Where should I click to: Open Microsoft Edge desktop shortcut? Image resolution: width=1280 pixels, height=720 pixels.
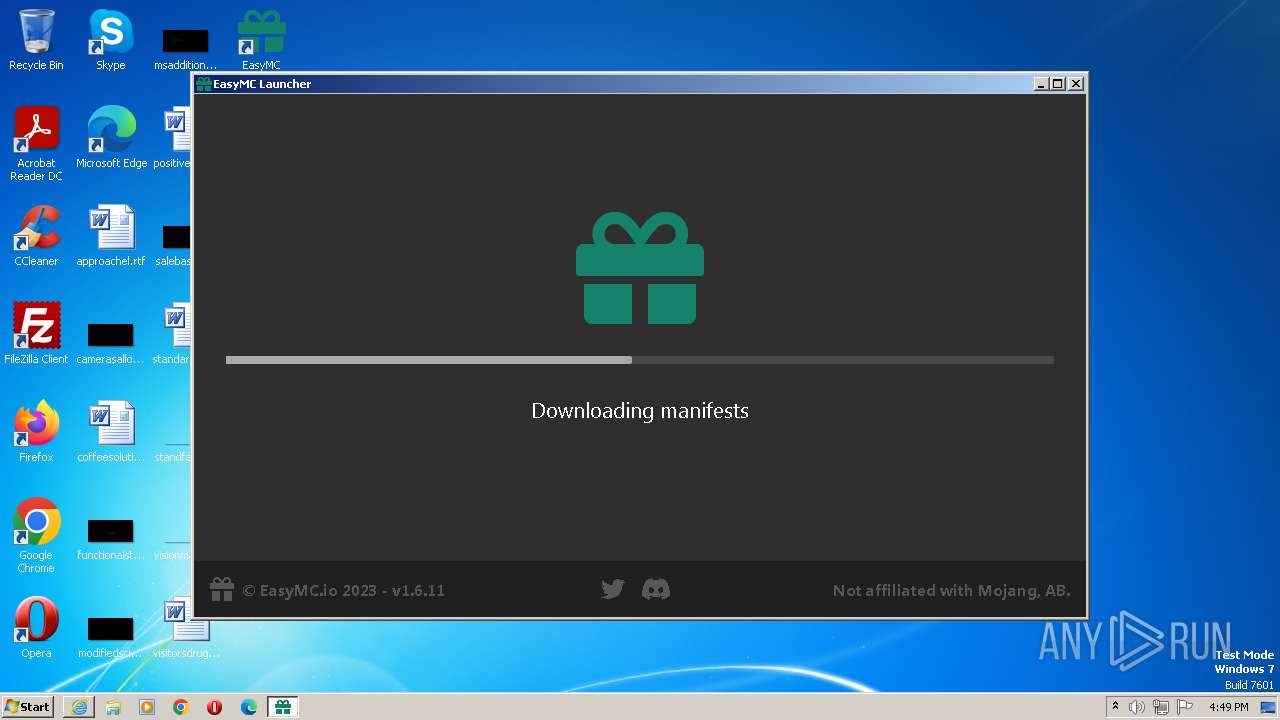click(111, 138)
